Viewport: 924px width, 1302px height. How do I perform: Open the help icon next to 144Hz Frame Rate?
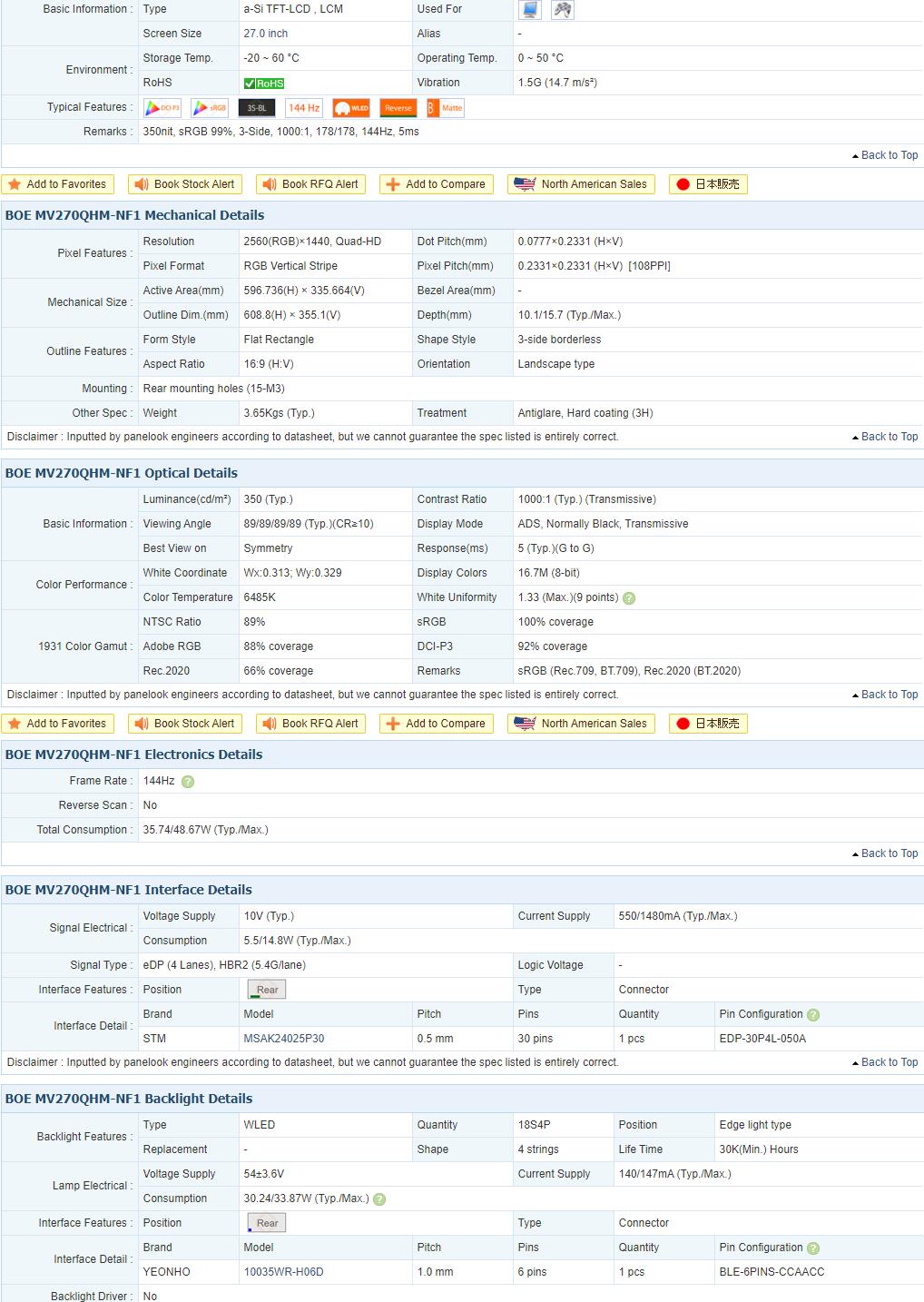[x=187, y=782]
